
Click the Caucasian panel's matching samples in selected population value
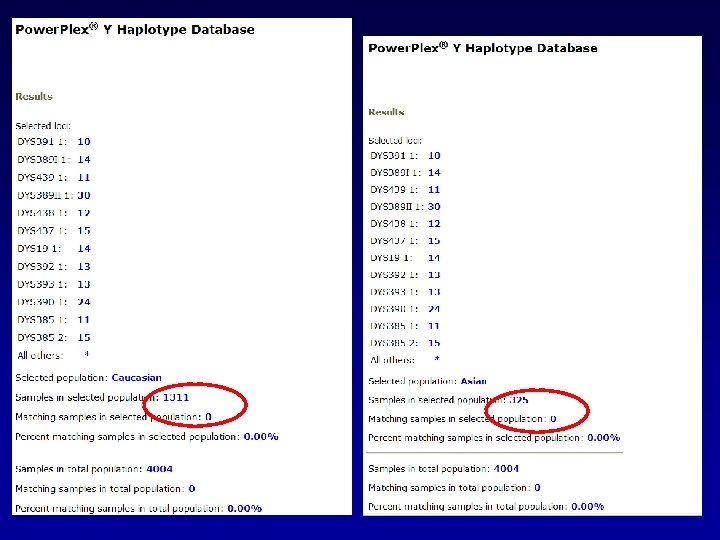tap(208, 417)
